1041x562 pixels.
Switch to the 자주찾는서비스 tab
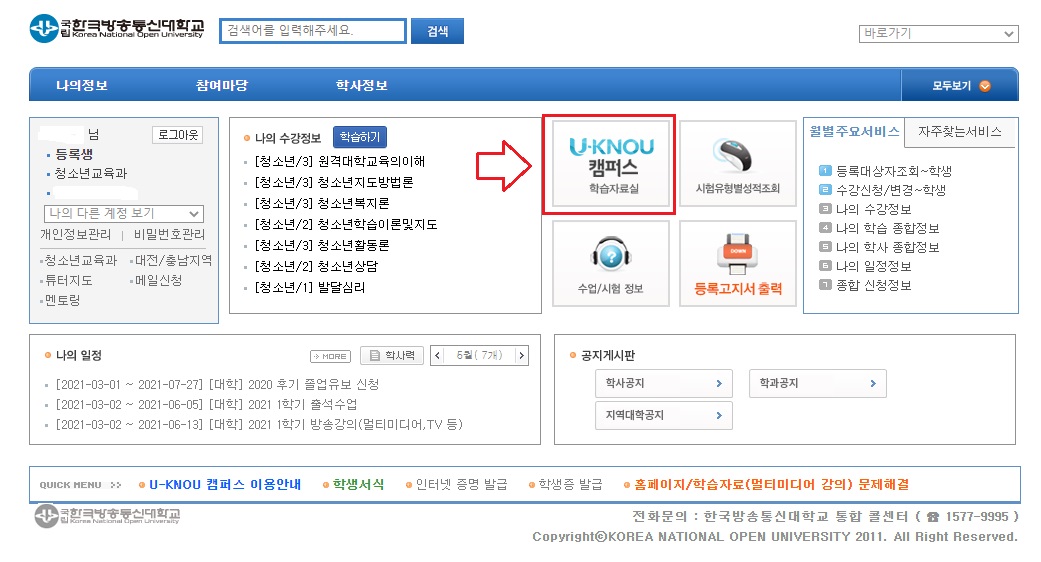click(960, 131)
